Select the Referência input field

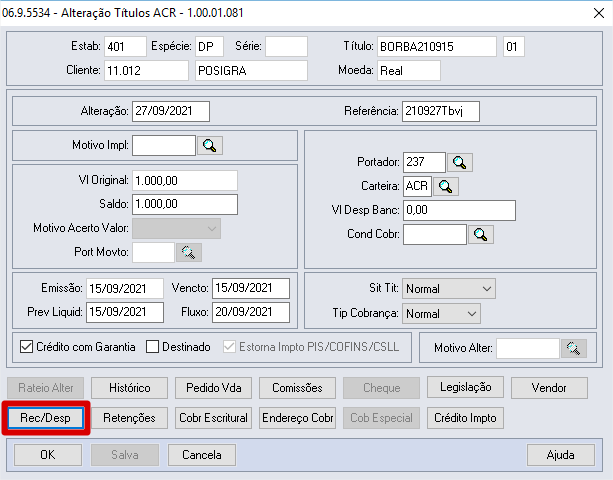click(441, 111)
